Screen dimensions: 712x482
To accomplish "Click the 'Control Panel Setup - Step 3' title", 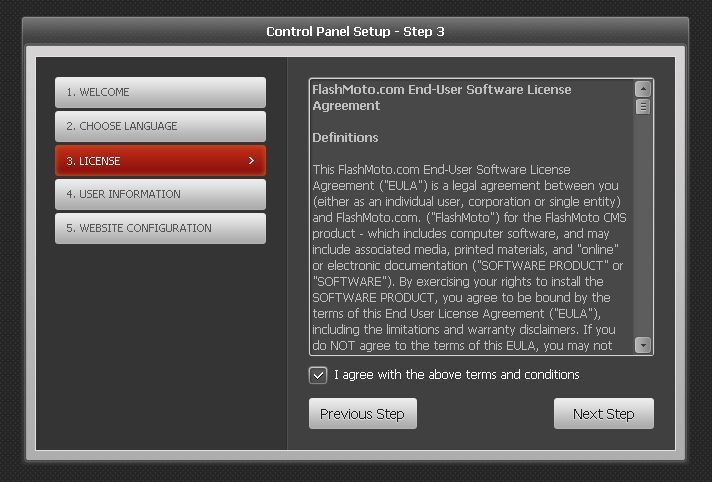I will pyautogui.click(x=356, y=32).
